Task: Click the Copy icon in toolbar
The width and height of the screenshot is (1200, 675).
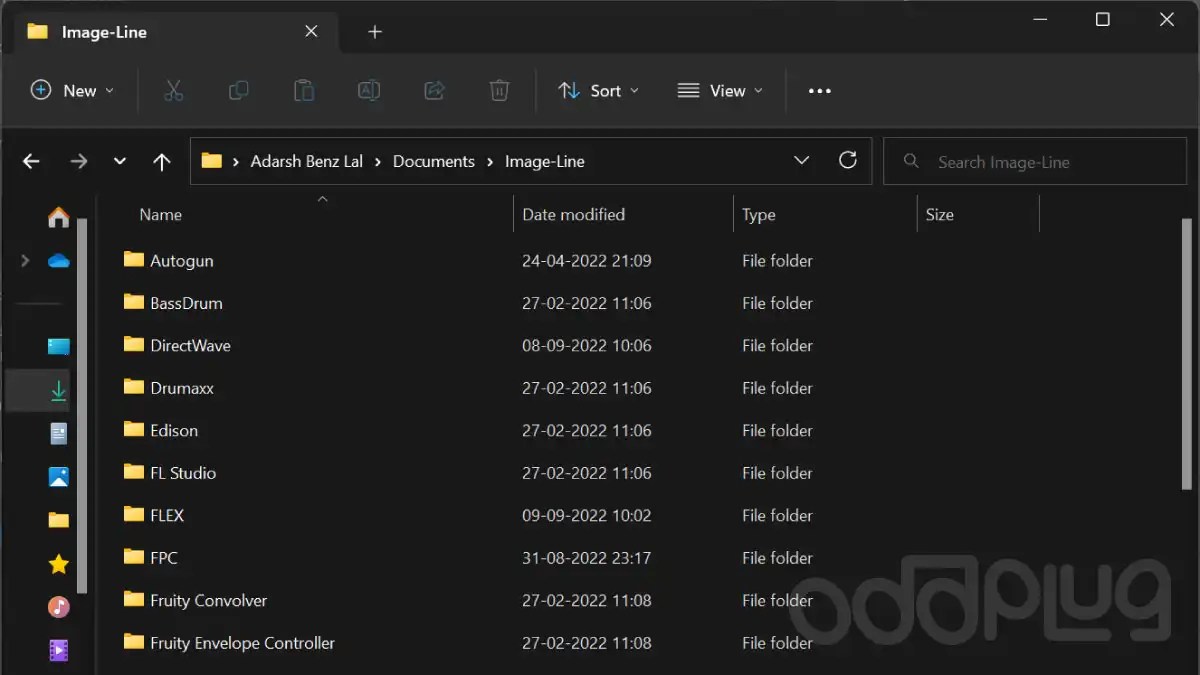Action: click(x=238, y=91)
